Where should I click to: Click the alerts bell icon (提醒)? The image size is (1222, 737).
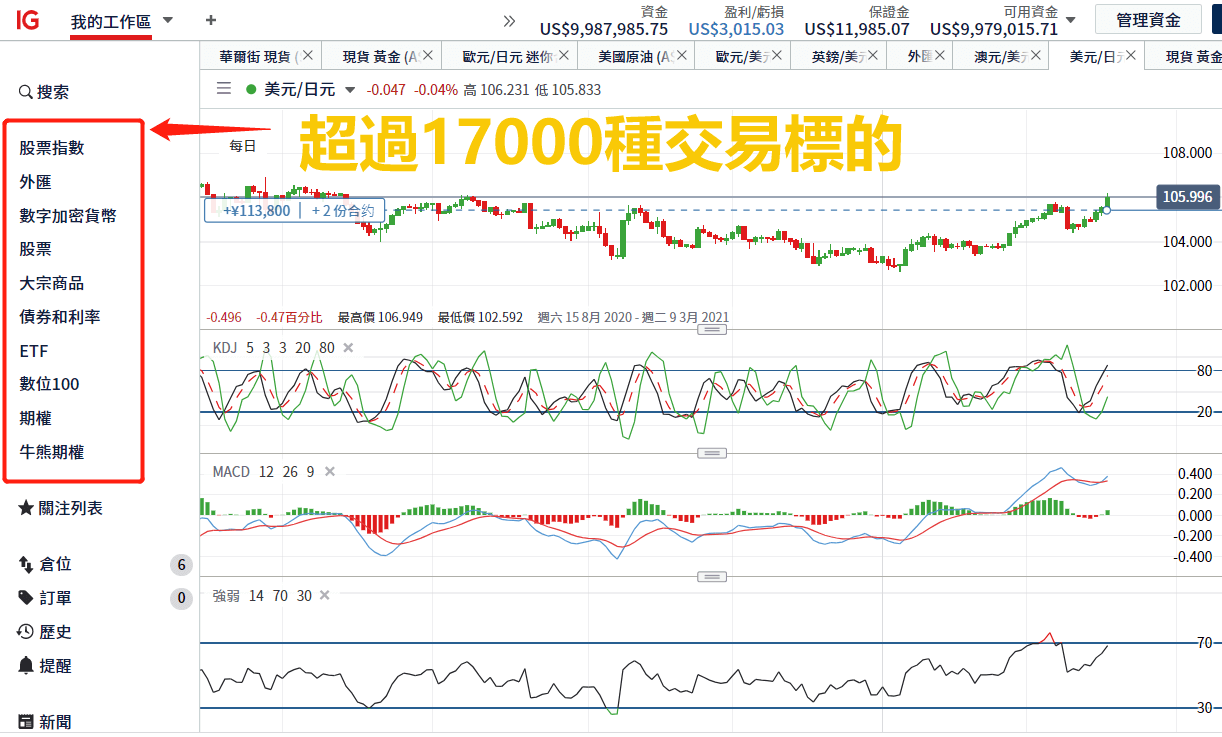click(x=26, y=666)
